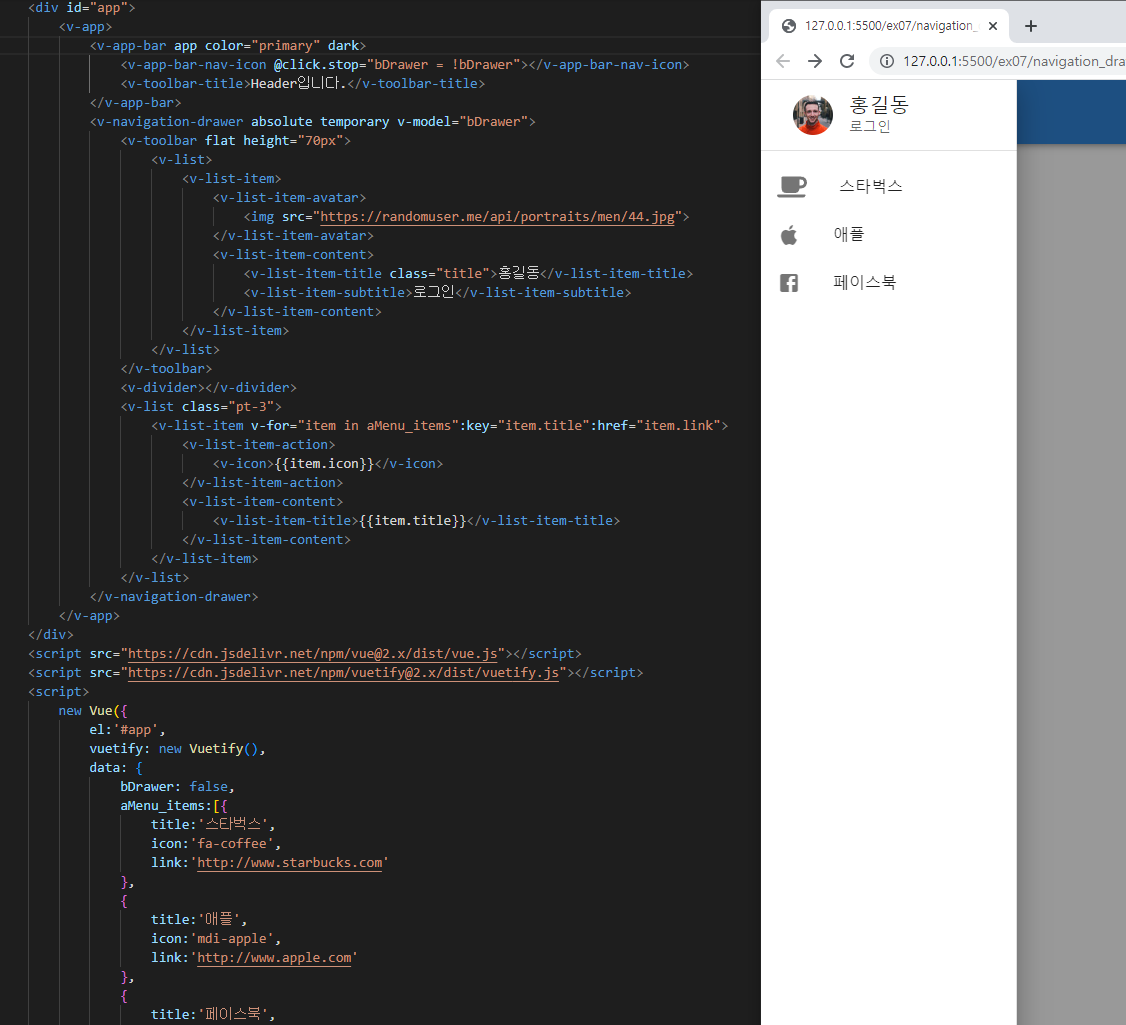Click the 로그인 subtitle in drawer
1126x1025 pixels.
870,126
